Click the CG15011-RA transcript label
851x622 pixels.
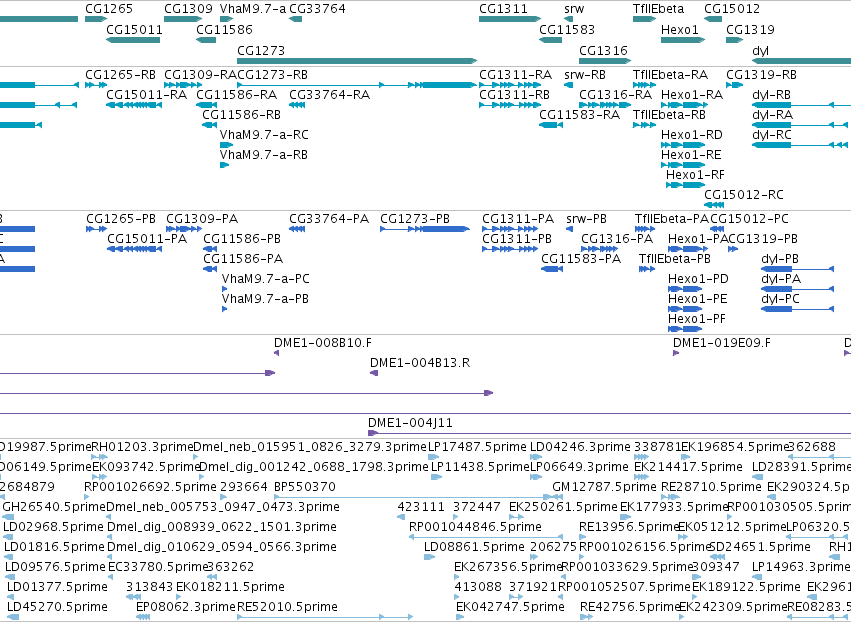(147, 94)
